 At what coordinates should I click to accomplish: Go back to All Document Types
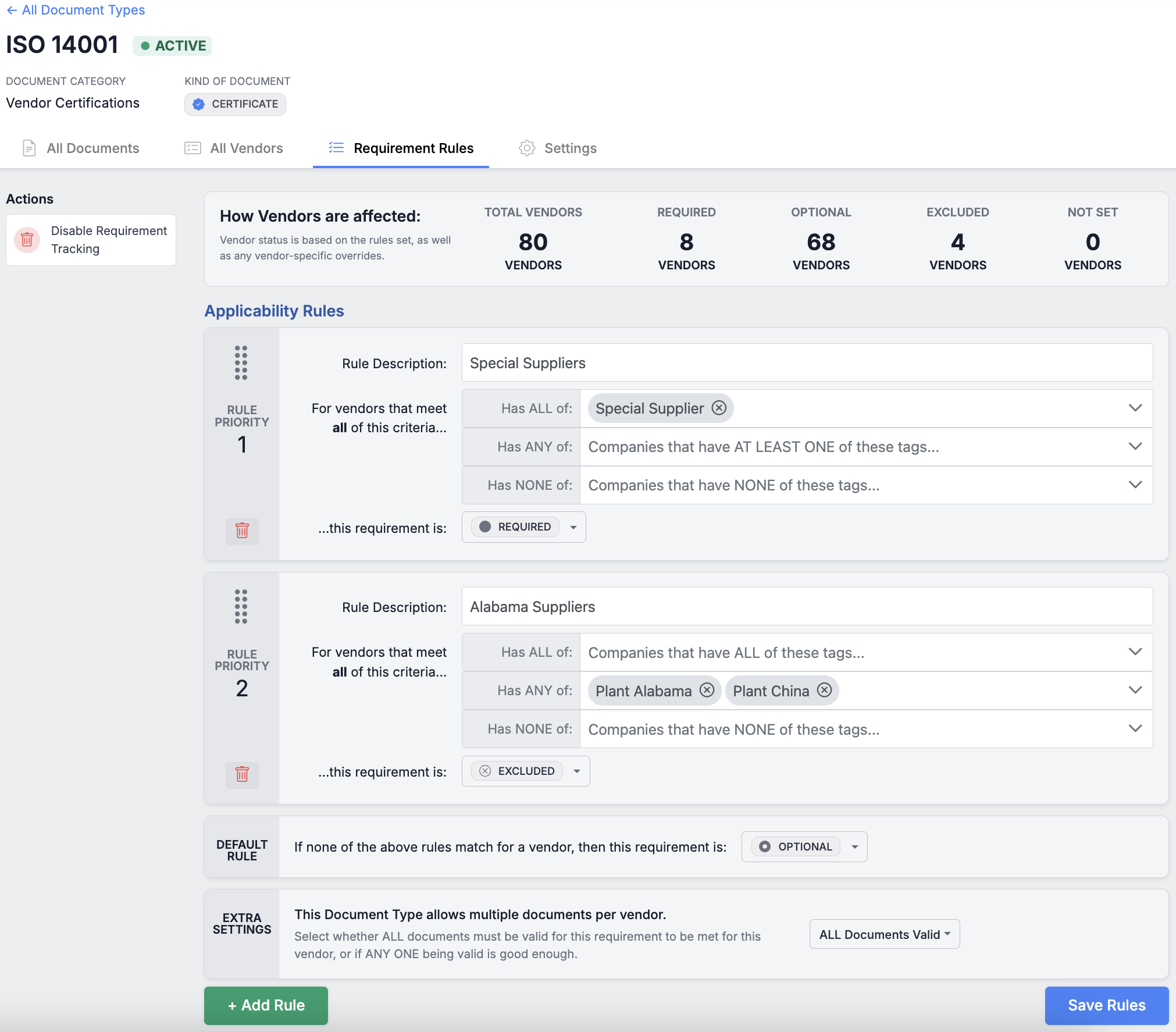click(76, 10)
